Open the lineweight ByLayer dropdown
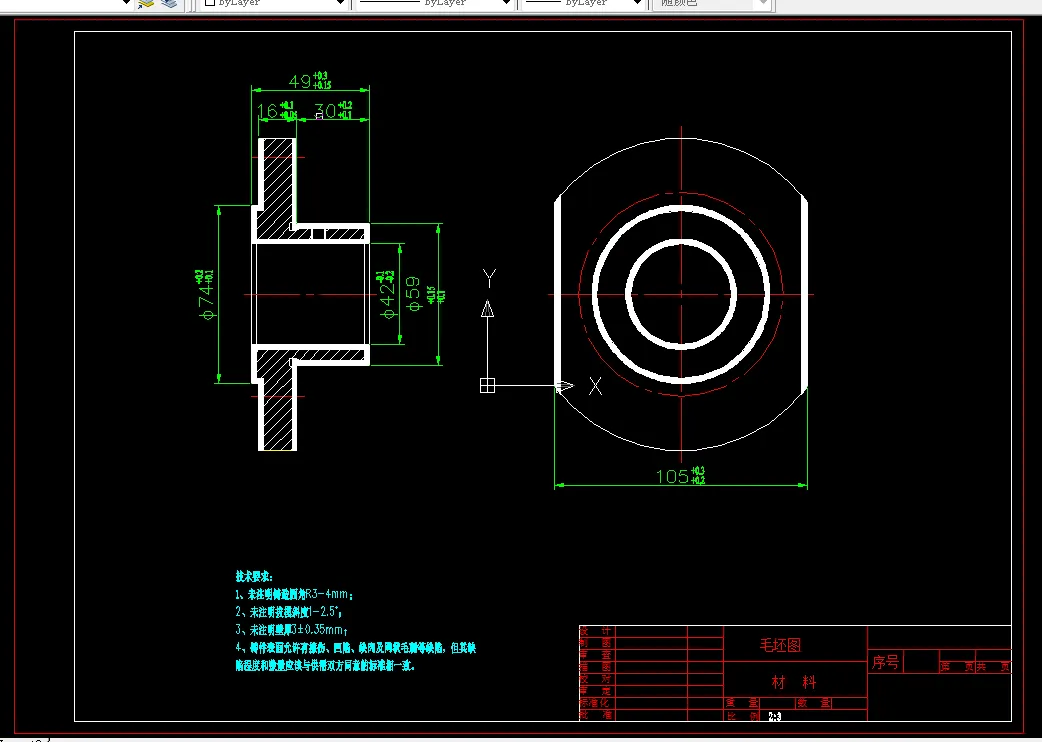The image size is (1042, 742). (584, 3)
